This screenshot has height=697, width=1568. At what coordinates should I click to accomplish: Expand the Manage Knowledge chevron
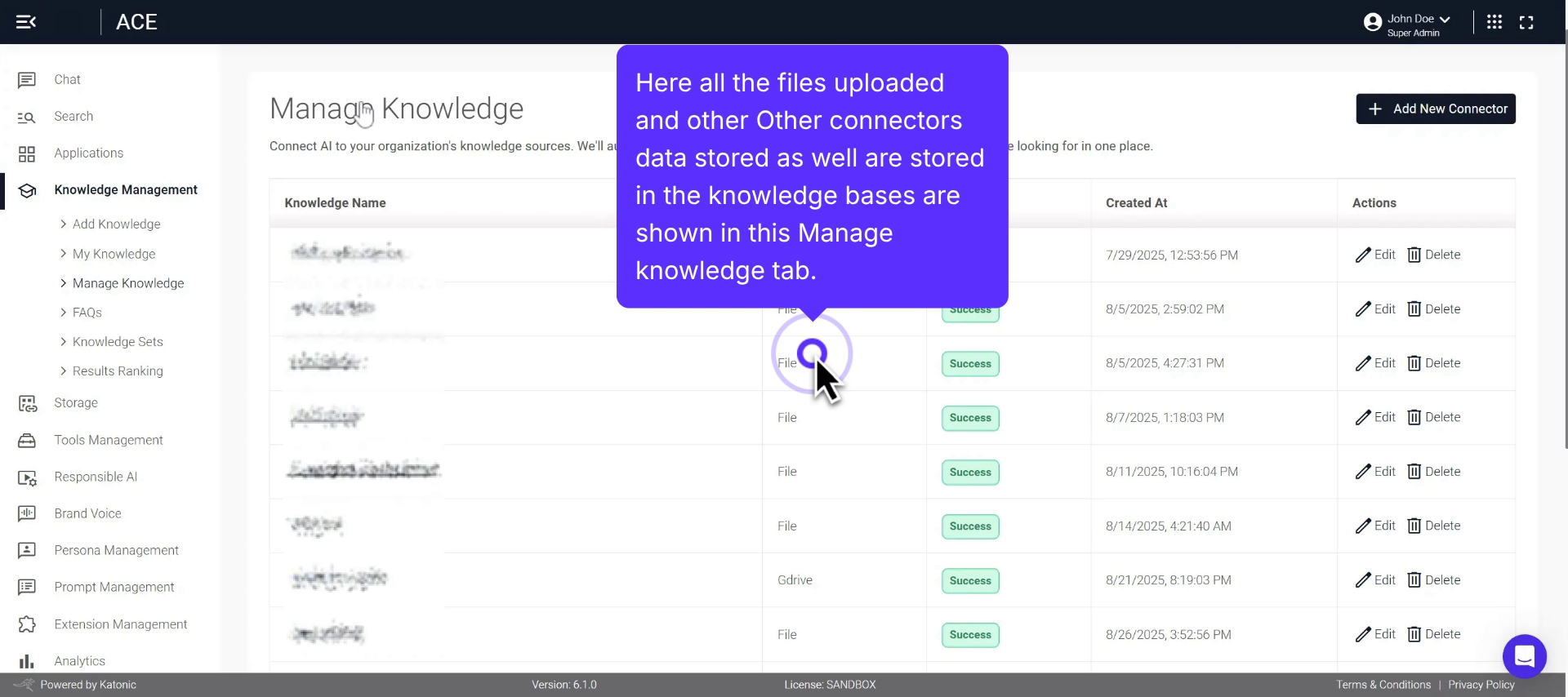tap(63, 283)
